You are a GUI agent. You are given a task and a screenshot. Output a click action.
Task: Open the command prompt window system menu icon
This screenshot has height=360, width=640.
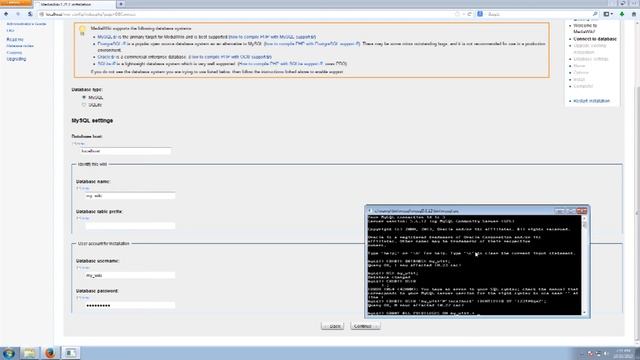[370, 211]
